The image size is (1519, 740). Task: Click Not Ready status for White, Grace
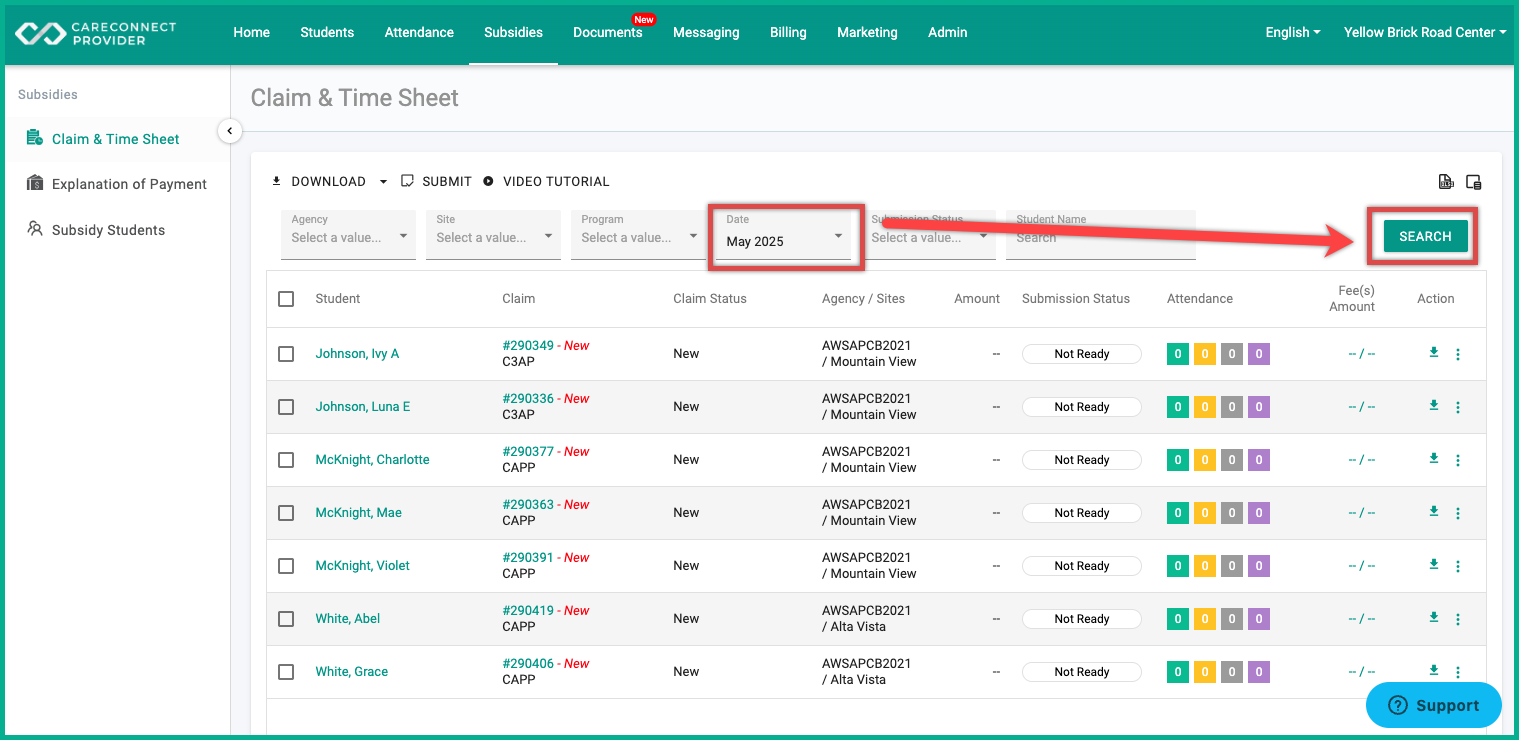(1082, 672)
